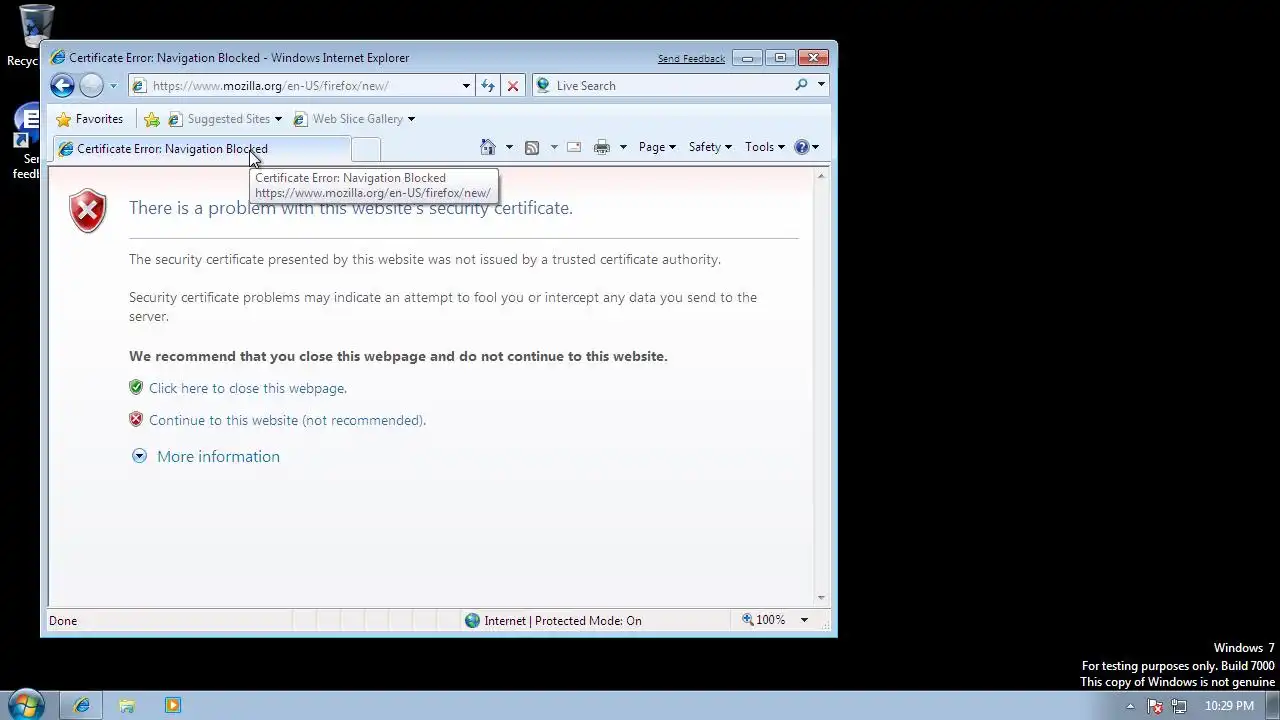
Task: Refresh the page with the Refresh icon
Action: point(488,86)
